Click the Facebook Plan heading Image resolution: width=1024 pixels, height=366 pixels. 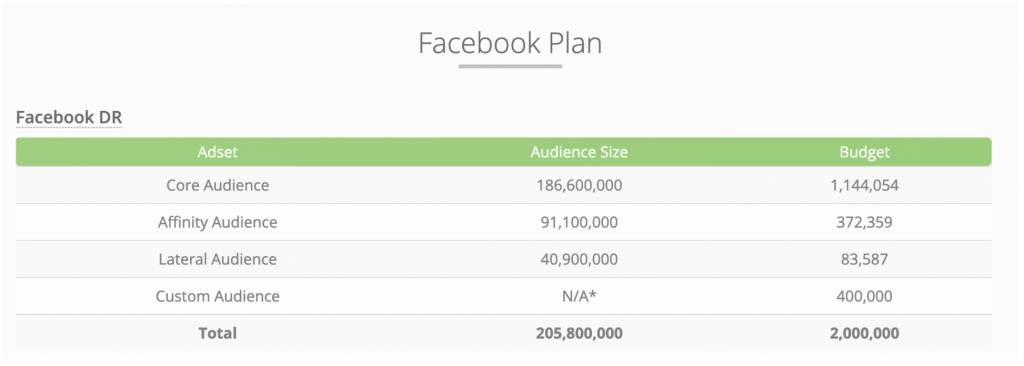click(510, 43)
